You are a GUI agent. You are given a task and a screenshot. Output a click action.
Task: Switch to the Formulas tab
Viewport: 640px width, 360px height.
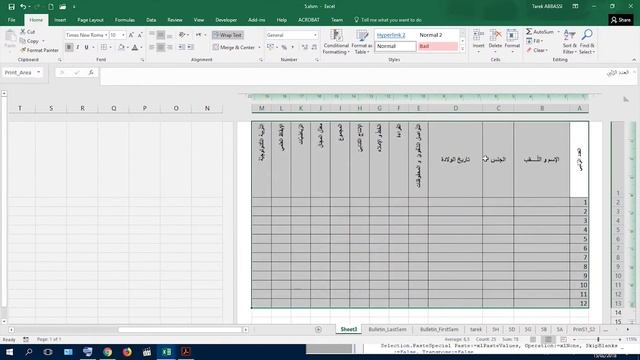(x=124, y=20)
